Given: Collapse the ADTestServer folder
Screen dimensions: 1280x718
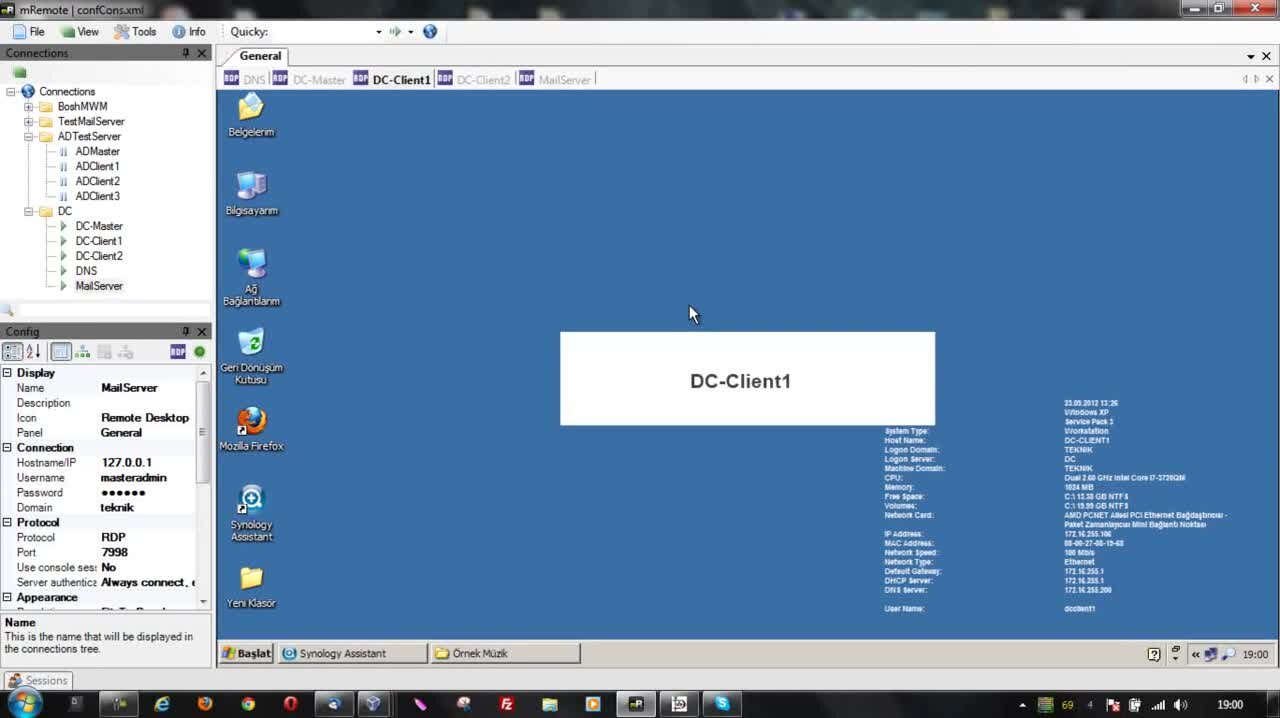Looking at the screenshot, I should (29, 137).
